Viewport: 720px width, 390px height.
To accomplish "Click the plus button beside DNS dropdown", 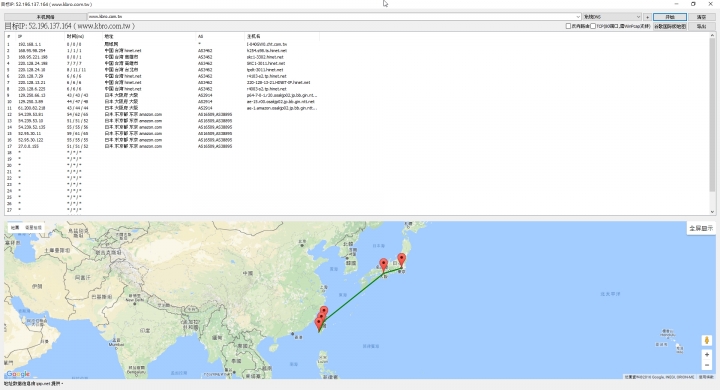I will click(647, 17).
